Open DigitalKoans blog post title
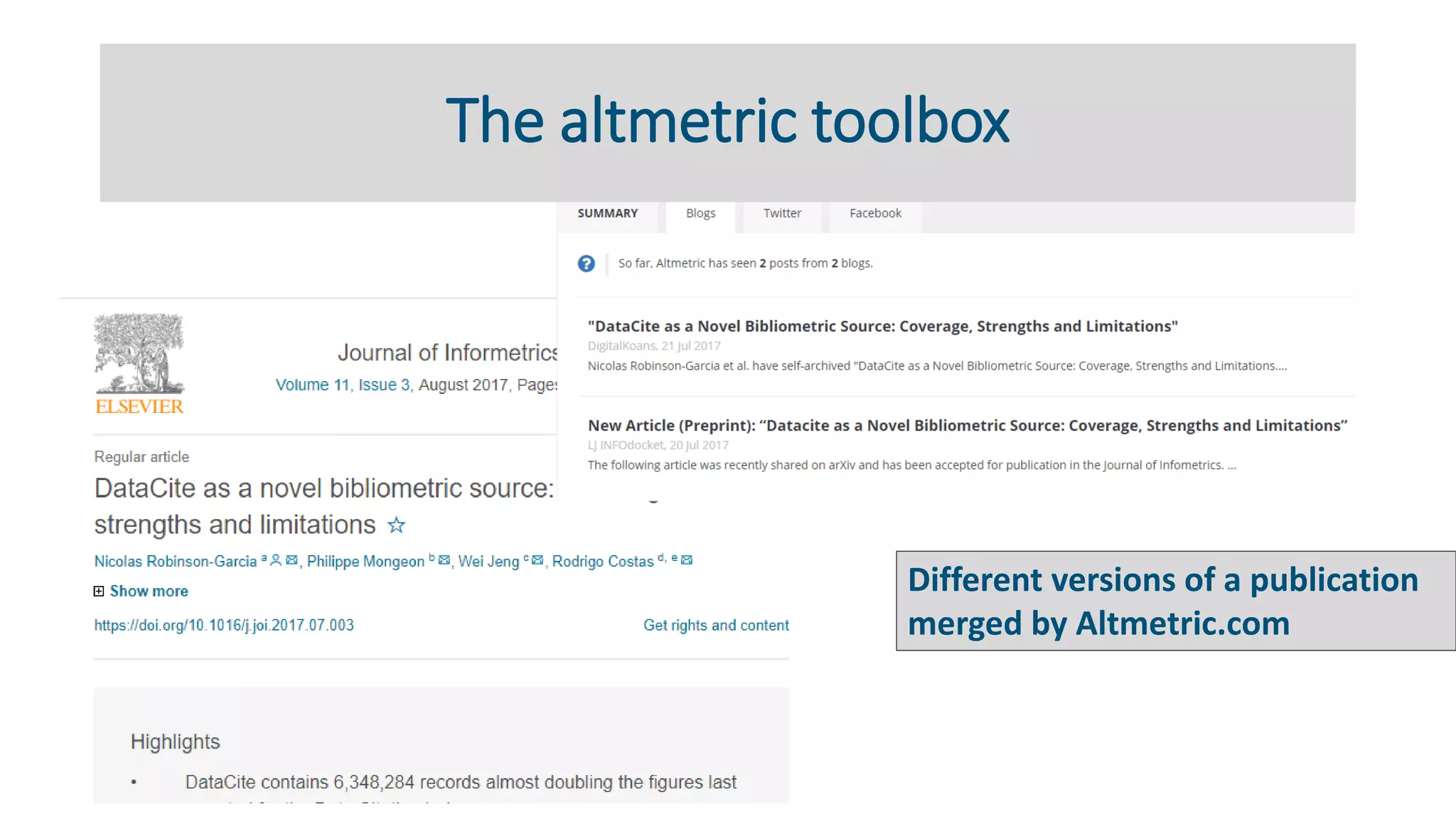The width and height of the screenshot is (1456, 819). pyautogui.click(x=882, y=326)
